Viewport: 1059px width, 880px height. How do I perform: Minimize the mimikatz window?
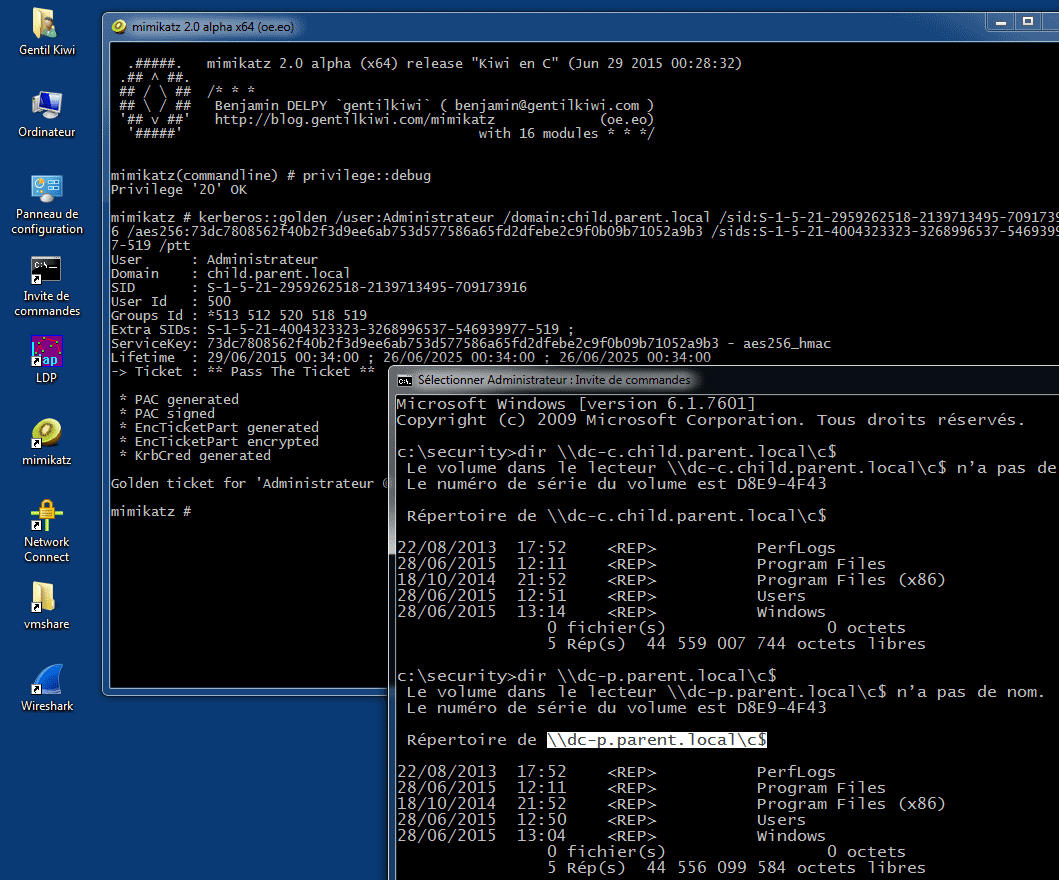[1001, 22]
